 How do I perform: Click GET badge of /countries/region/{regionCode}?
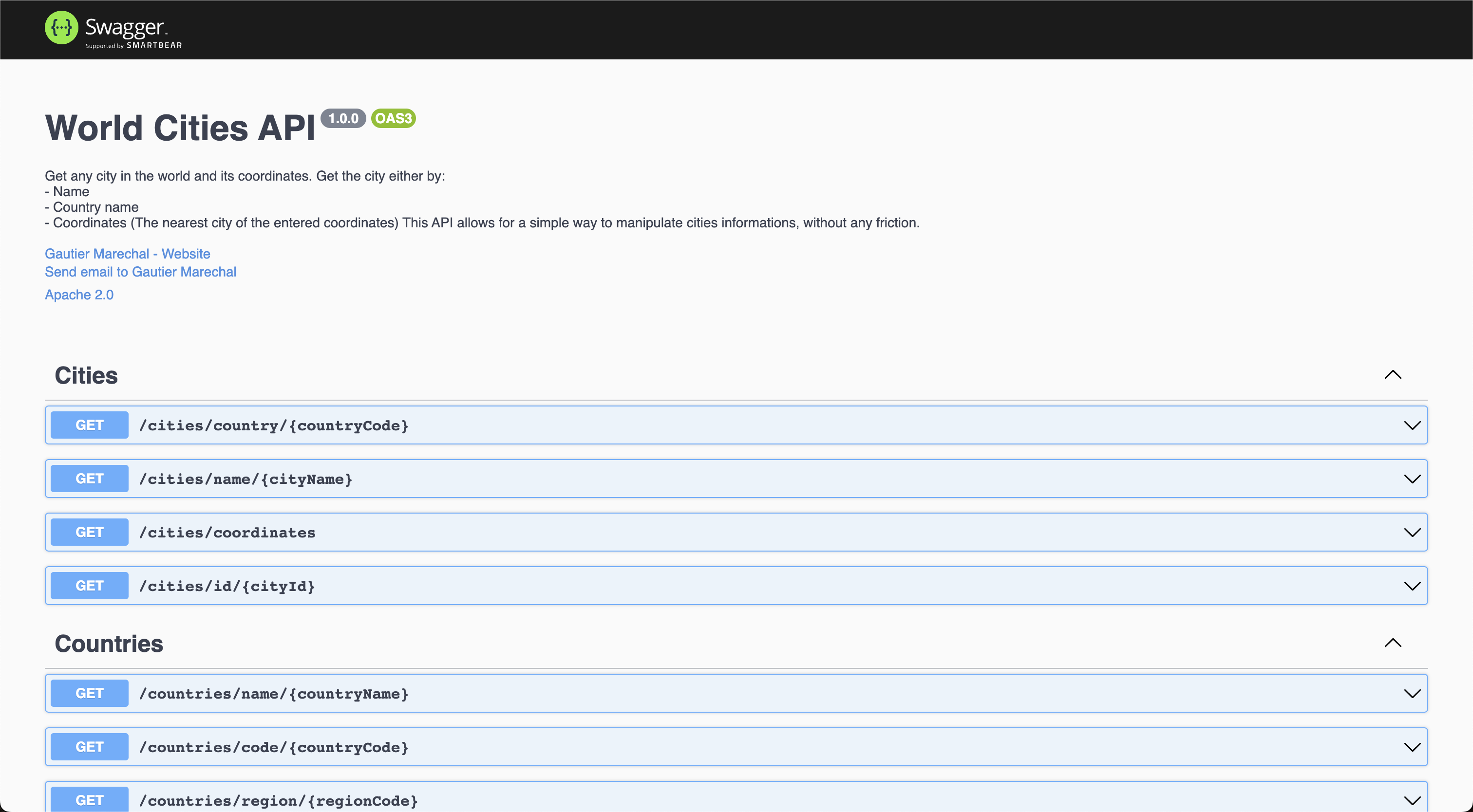point(90,799)
